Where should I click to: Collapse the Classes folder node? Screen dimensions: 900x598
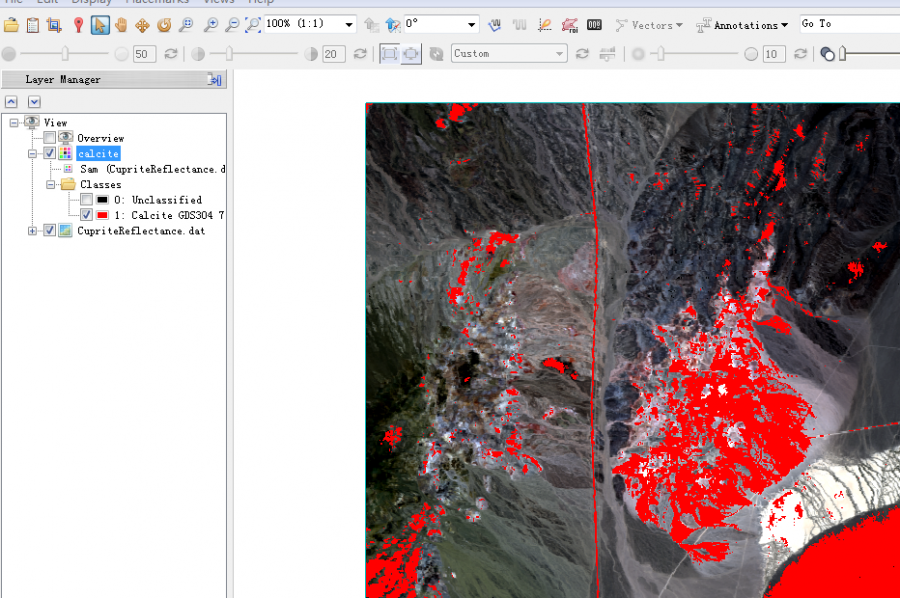pyautogui.click(x=50, y=185)
